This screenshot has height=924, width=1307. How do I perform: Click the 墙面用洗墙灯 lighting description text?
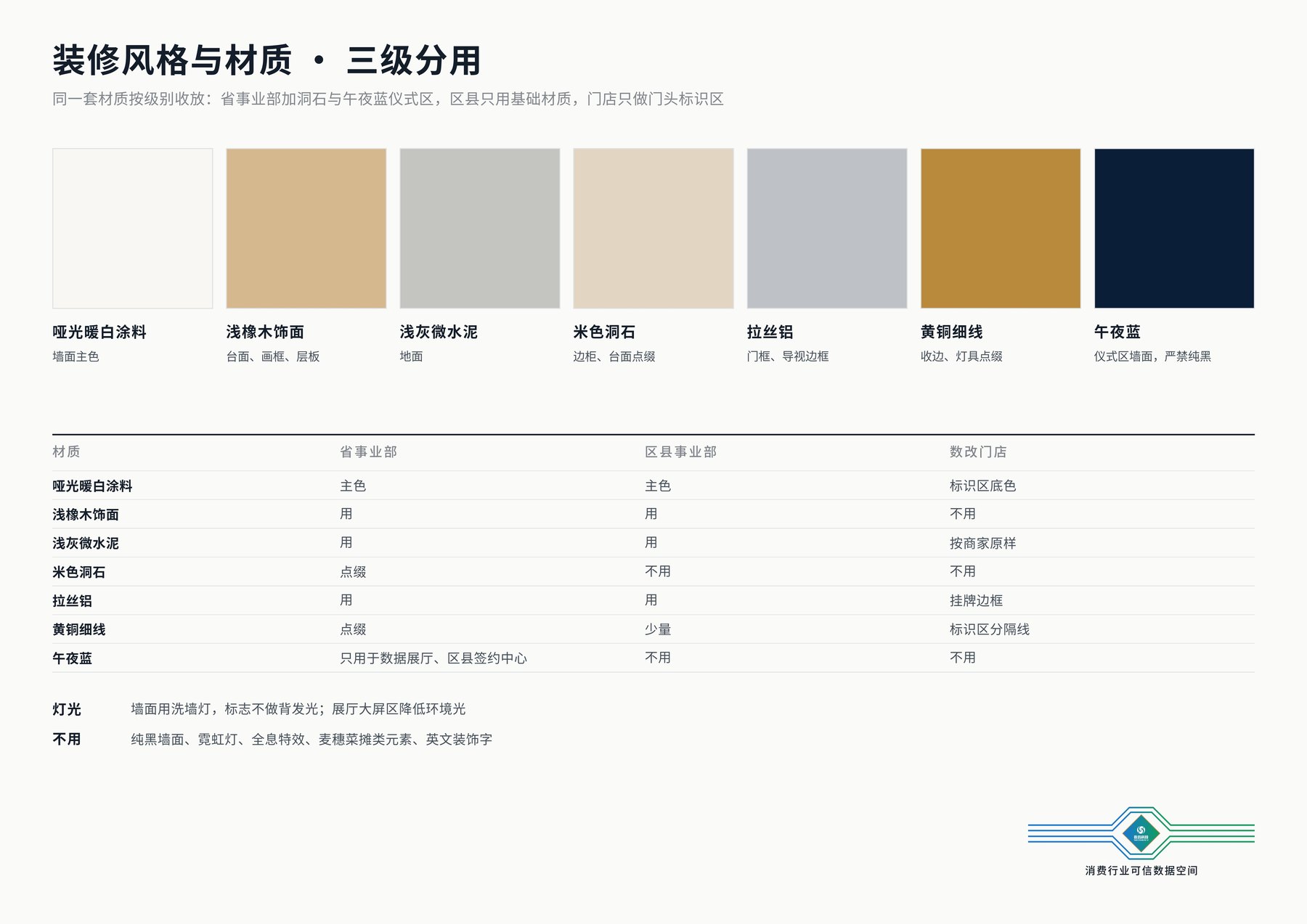298,709
